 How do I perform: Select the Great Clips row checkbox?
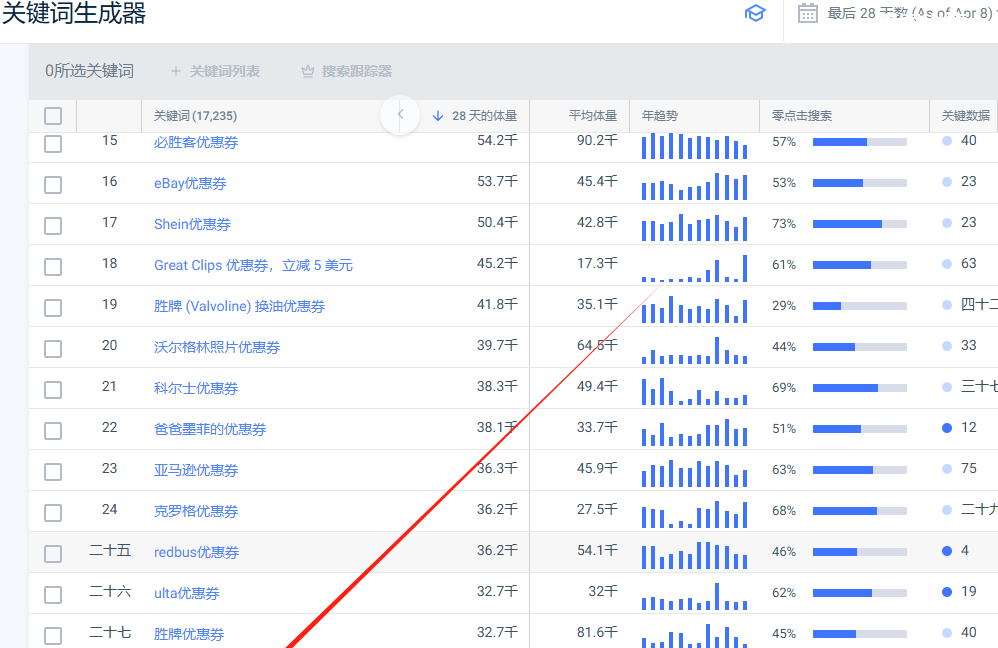point(53,267)
